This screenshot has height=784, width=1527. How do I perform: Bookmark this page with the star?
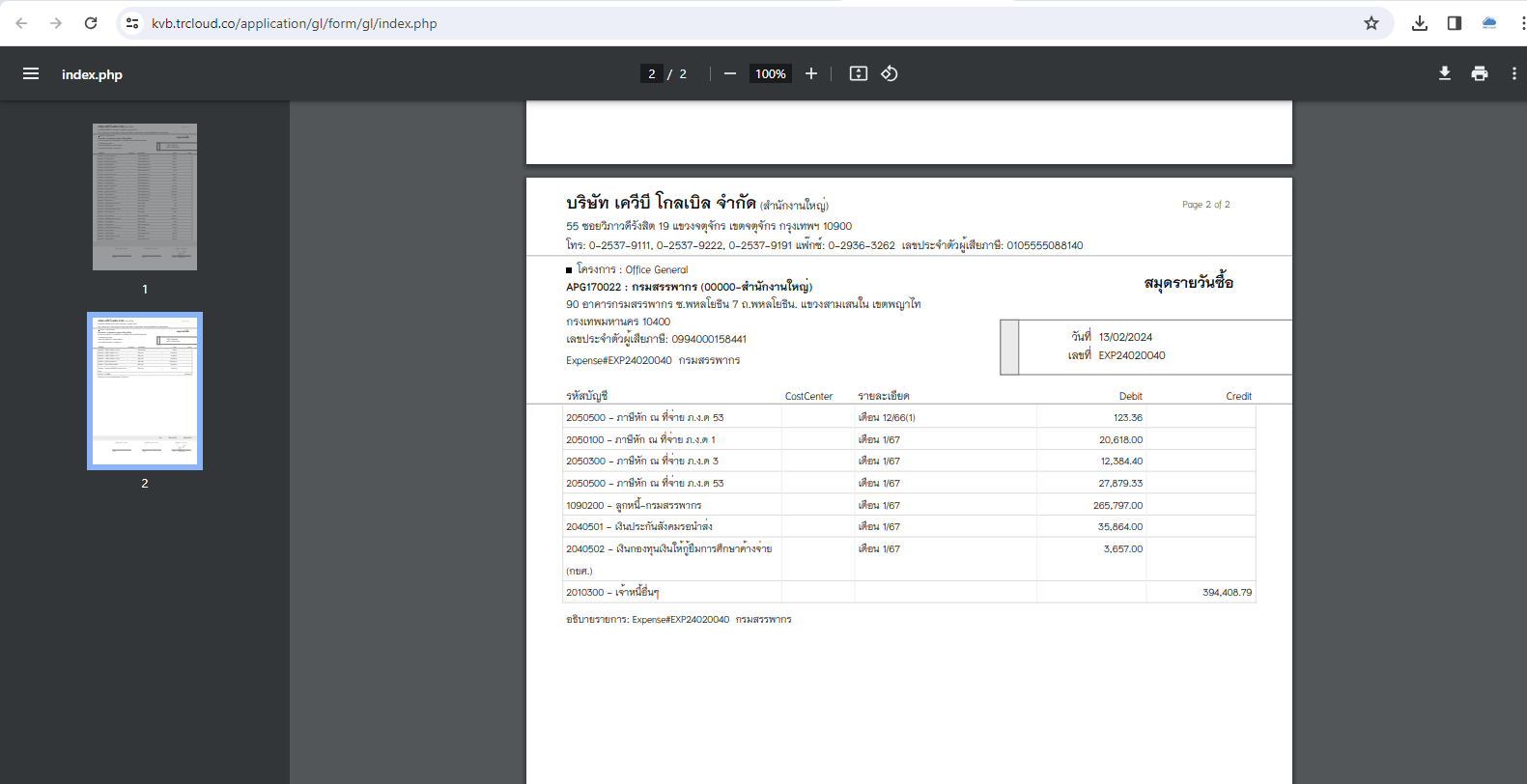tap(1371, 23)
